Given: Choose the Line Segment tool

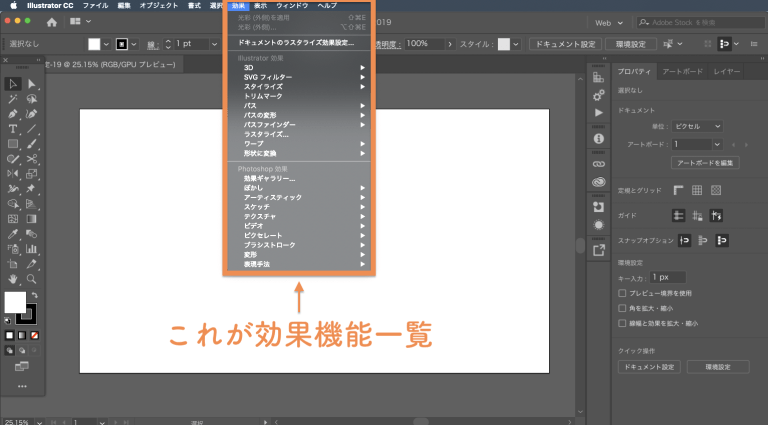Looking at the screenshot, I should tap(31, 129).
